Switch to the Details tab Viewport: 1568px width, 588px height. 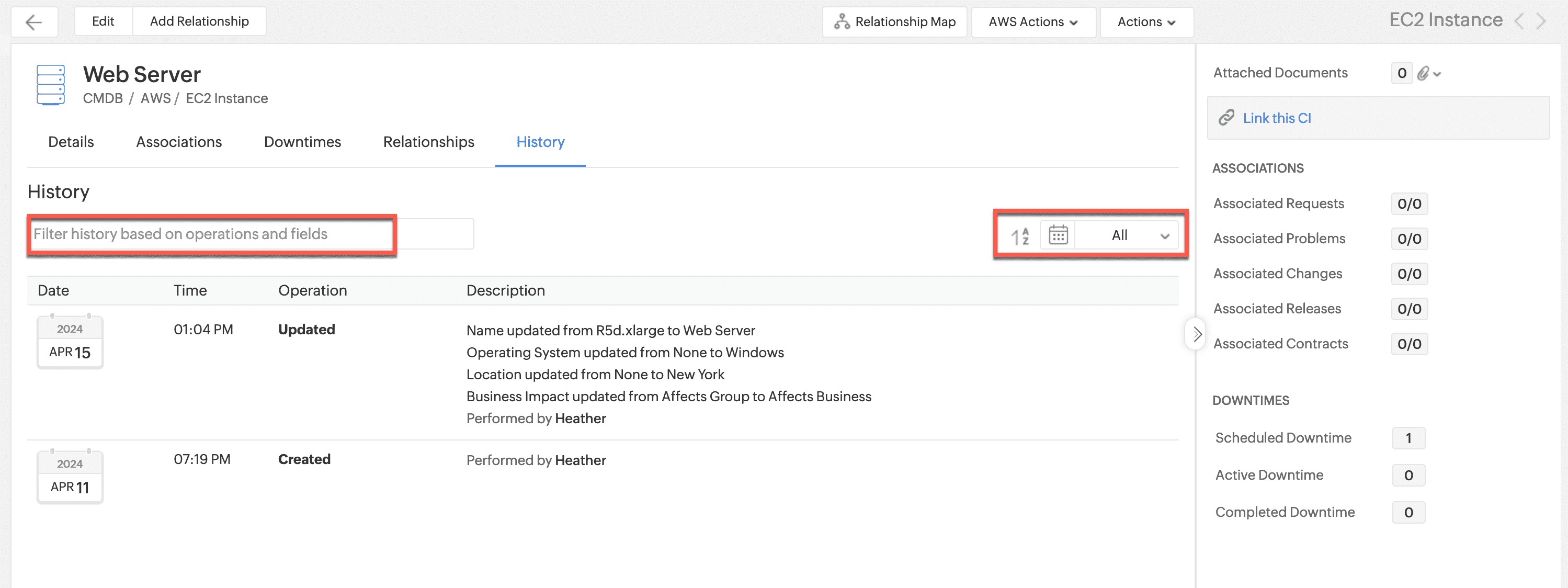pos(71,142)
